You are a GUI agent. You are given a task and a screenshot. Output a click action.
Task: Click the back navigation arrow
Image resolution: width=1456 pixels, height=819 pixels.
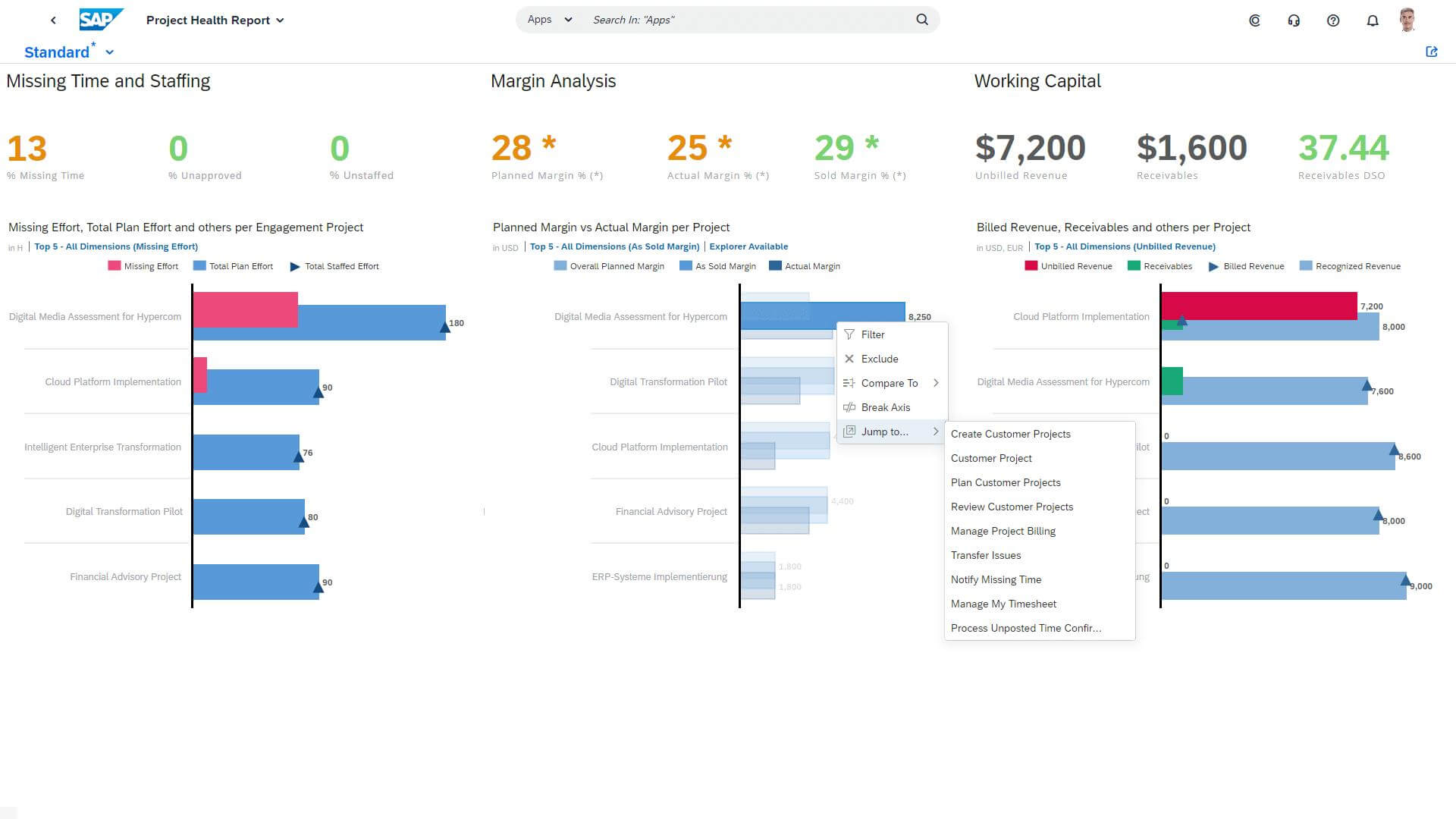53,20
